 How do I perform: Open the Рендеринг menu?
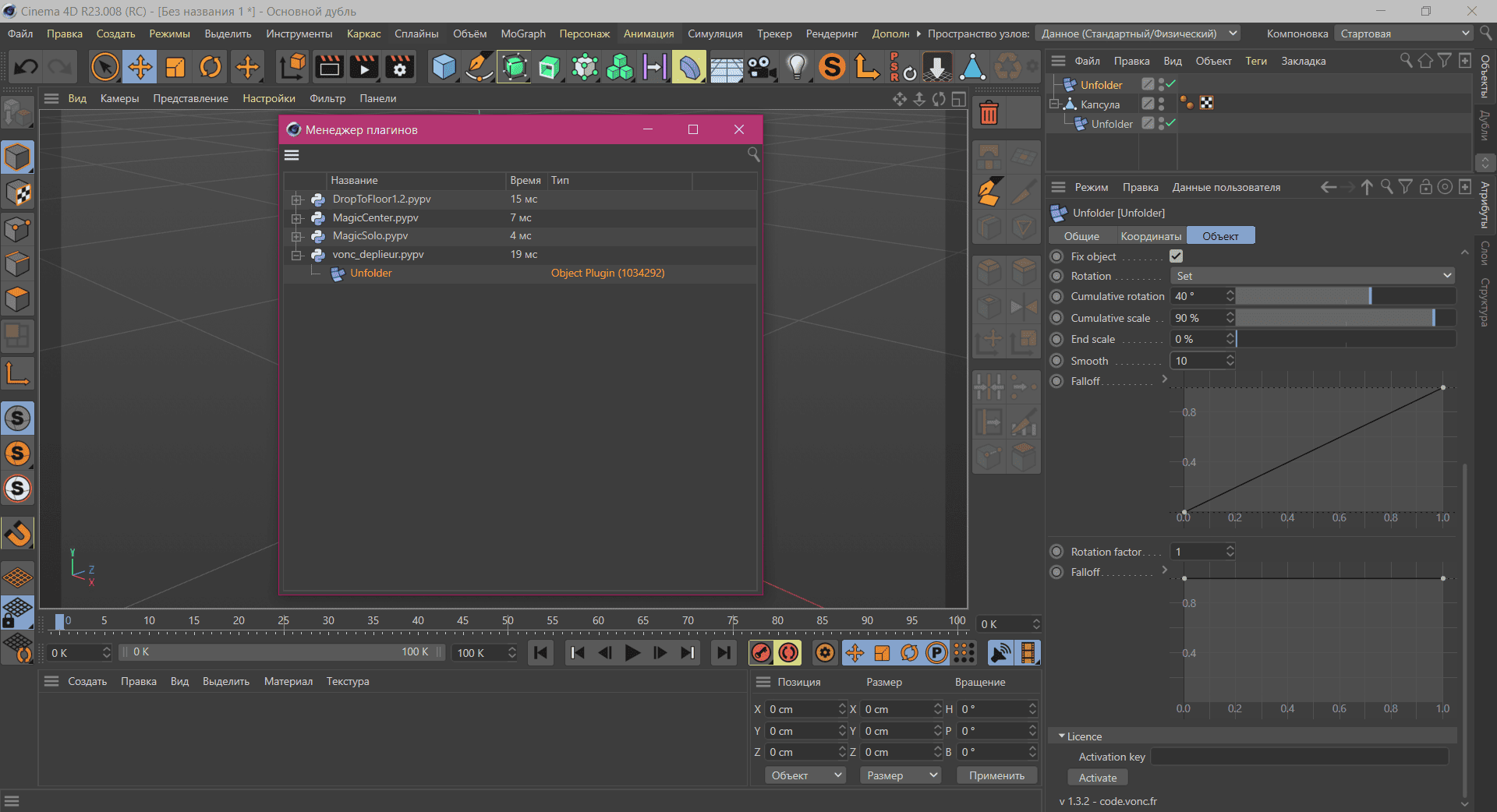[832, 34]
